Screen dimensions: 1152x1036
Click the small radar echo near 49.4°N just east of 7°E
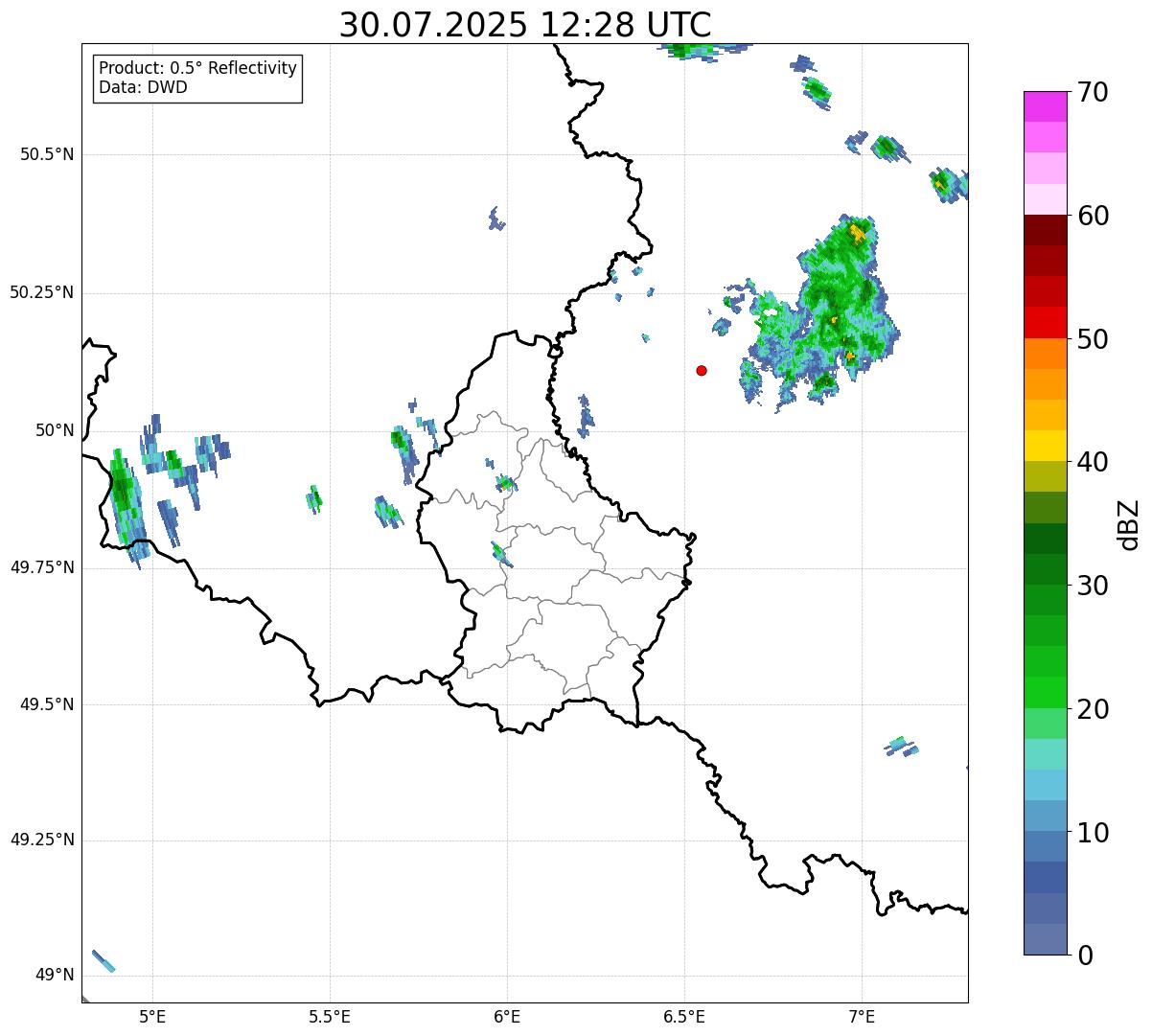click(x=900, y=746)
